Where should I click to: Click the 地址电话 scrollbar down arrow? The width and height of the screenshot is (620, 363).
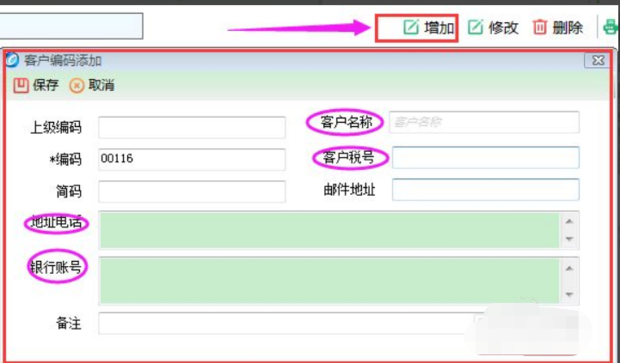(569, 239)
